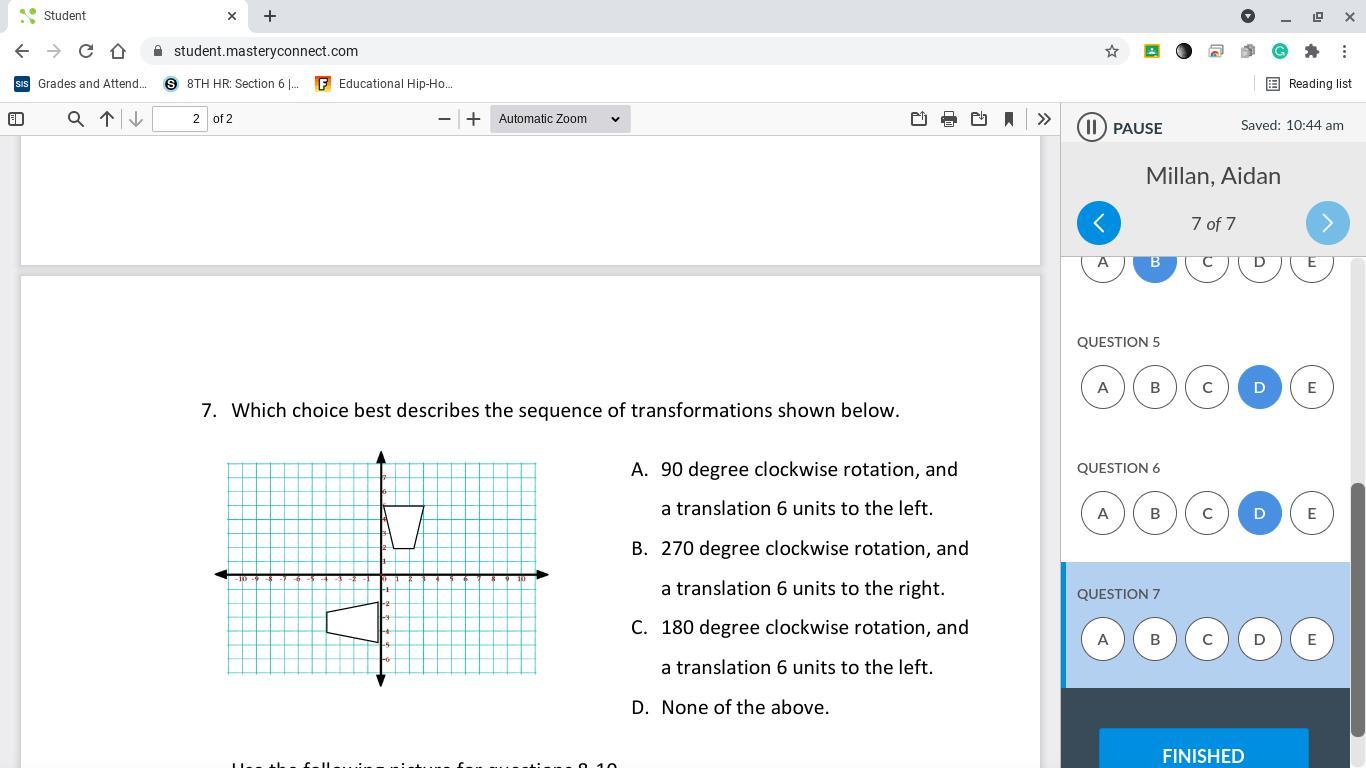
Task: Select answer C for Question 7
Action: pos(1207,639)
